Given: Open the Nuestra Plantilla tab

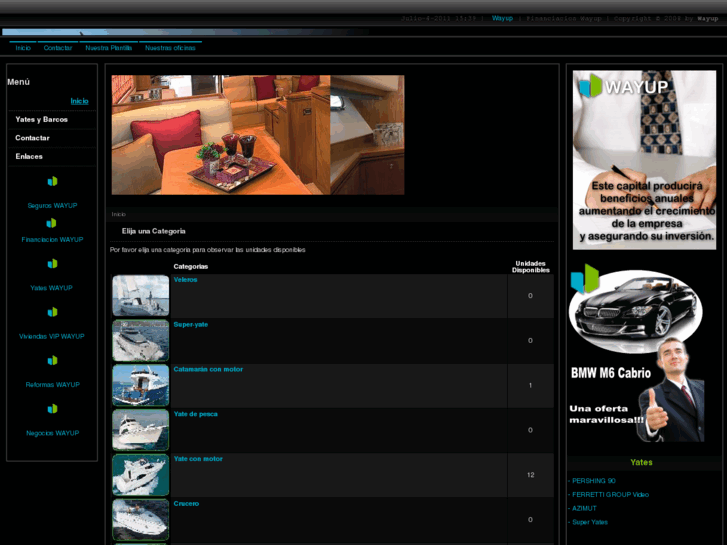Looking at the screenshot, I should [x=108, y=48].
